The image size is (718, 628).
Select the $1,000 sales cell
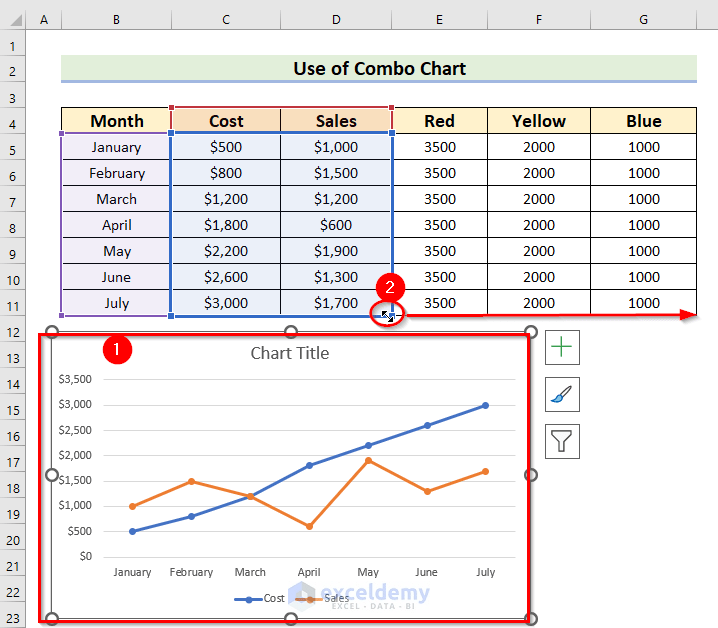(336, 147)
